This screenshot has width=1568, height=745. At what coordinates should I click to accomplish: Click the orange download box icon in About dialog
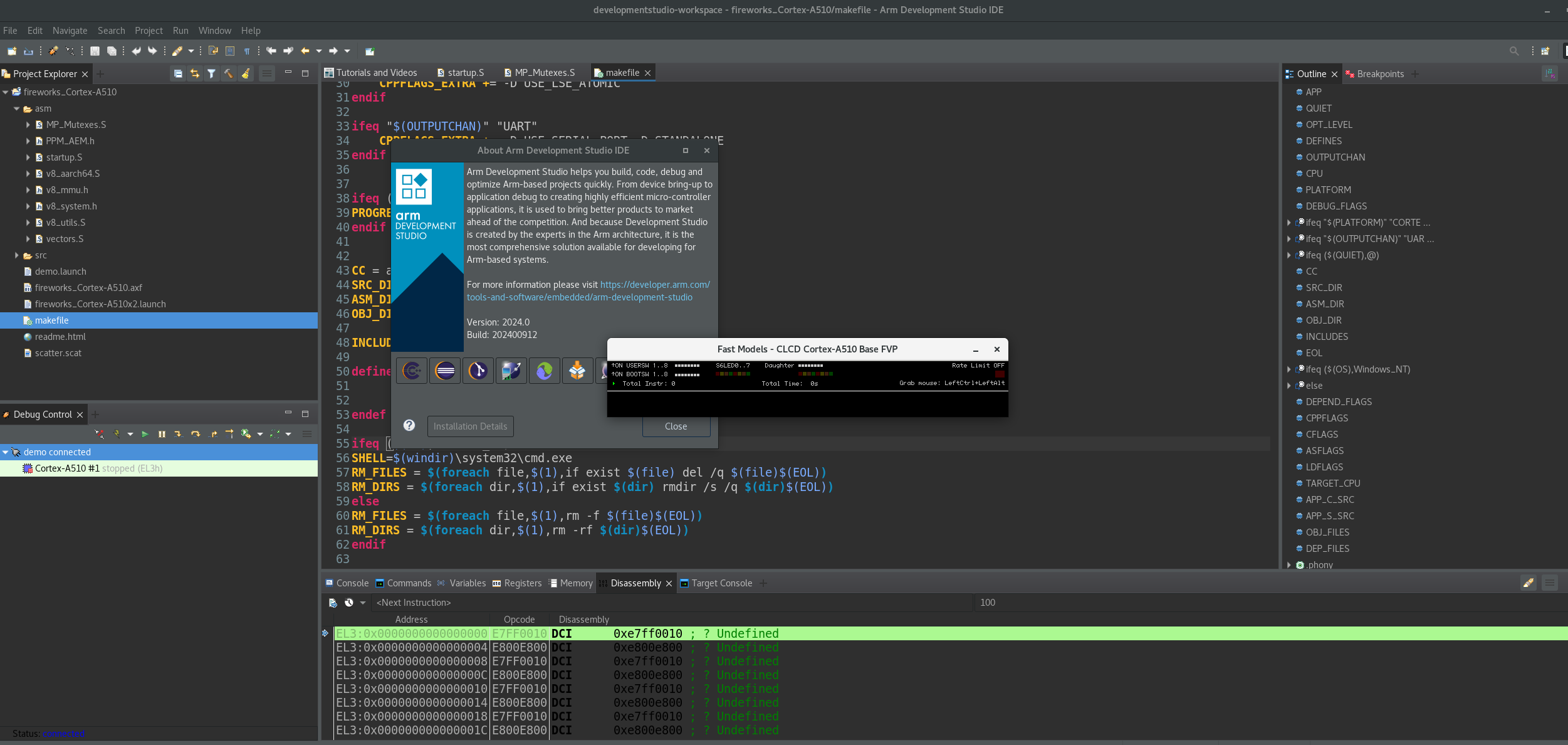click(x=577, y=371)
